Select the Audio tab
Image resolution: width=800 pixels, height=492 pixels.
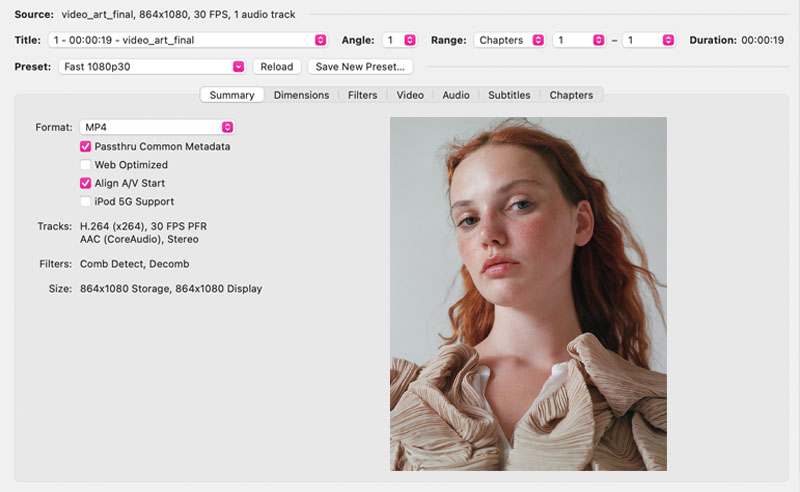456,95
